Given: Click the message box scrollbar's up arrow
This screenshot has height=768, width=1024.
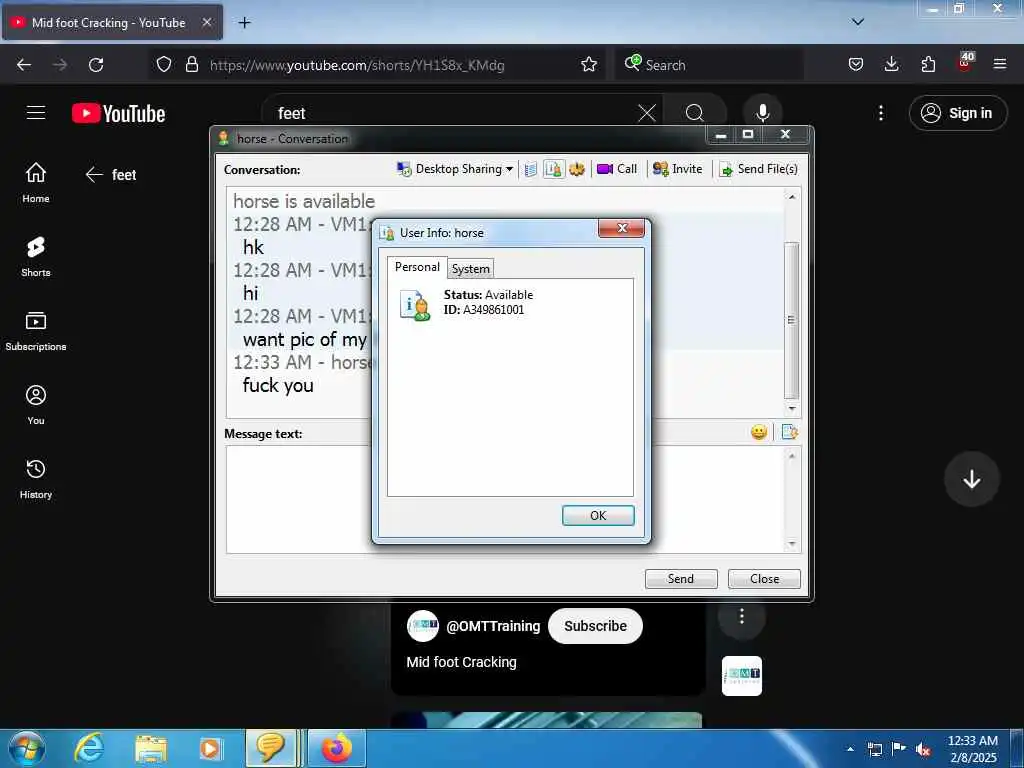Looking at the screenshot, I should [792, 456].
